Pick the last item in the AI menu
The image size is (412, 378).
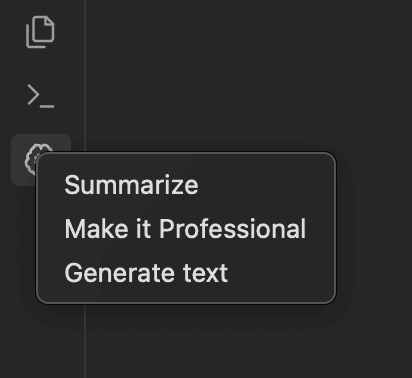click(146, 273)
